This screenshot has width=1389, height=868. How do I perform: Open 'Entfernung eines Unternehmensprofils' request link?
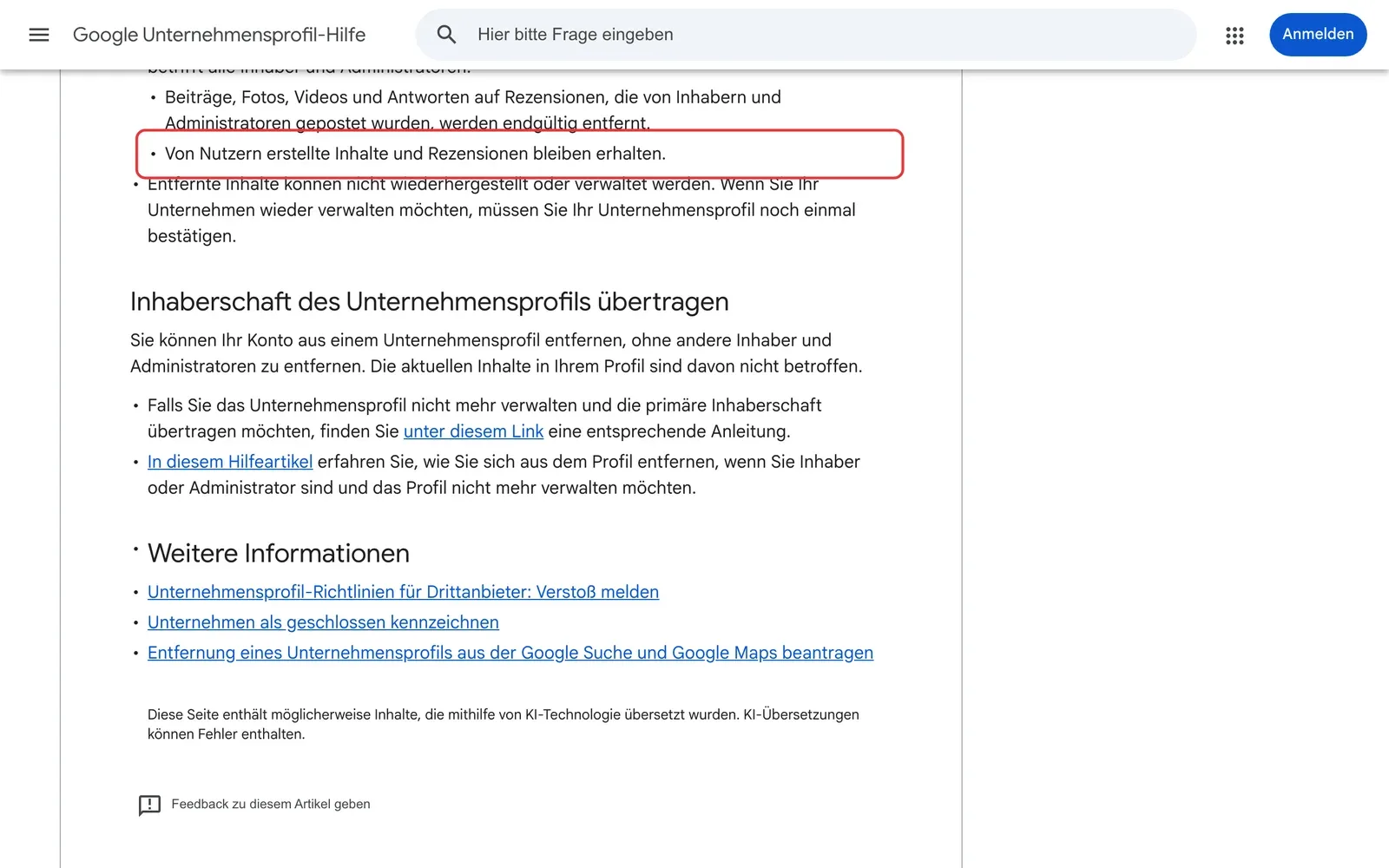(x=510, y=653)
